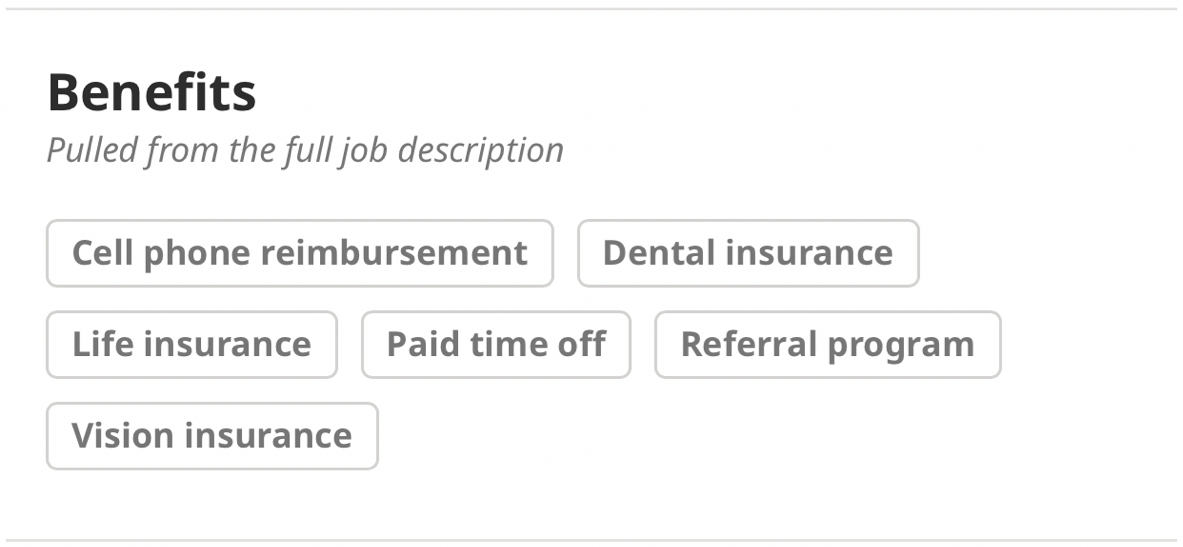This screenshot has height=547, width=1183.
Task: Tap the Vision insurance pill
Action: (211, 436)
